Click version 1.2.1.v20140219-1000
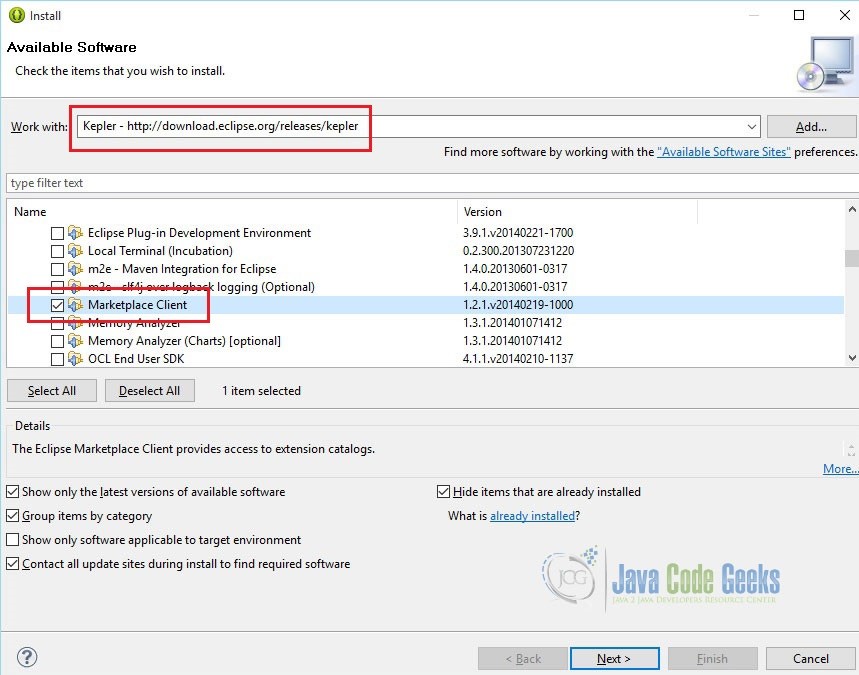This screenshot has width=859, height=675. [518, 305]
